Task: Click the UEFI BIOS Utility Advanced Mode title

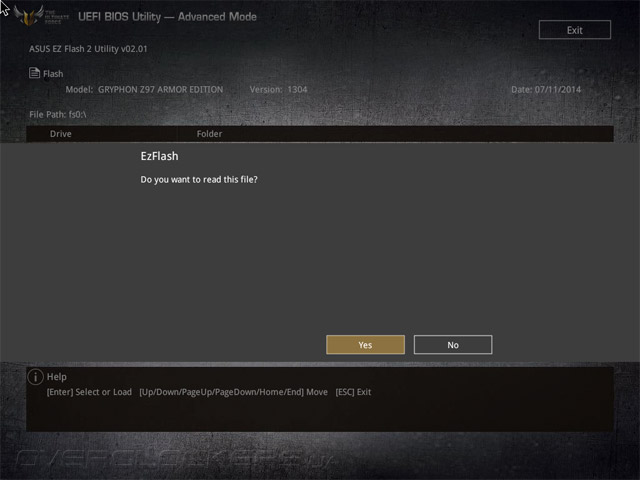Action: pos(167,17)
